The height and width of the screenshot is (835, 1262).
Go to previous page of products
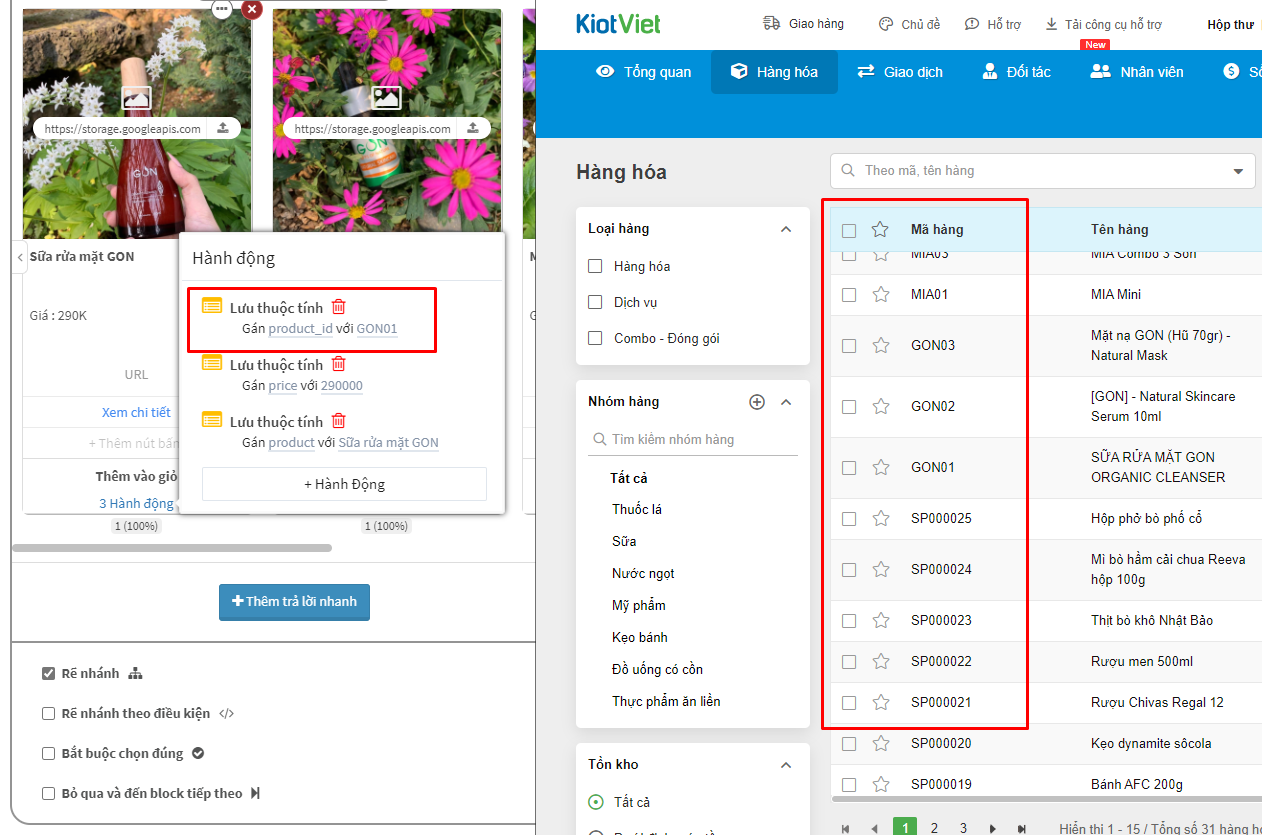point(875,829)
